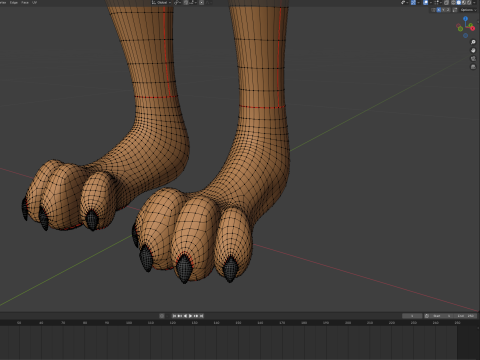Toggle auto merge vertices
The image size is (480, 360).
(x=455, y=10)
